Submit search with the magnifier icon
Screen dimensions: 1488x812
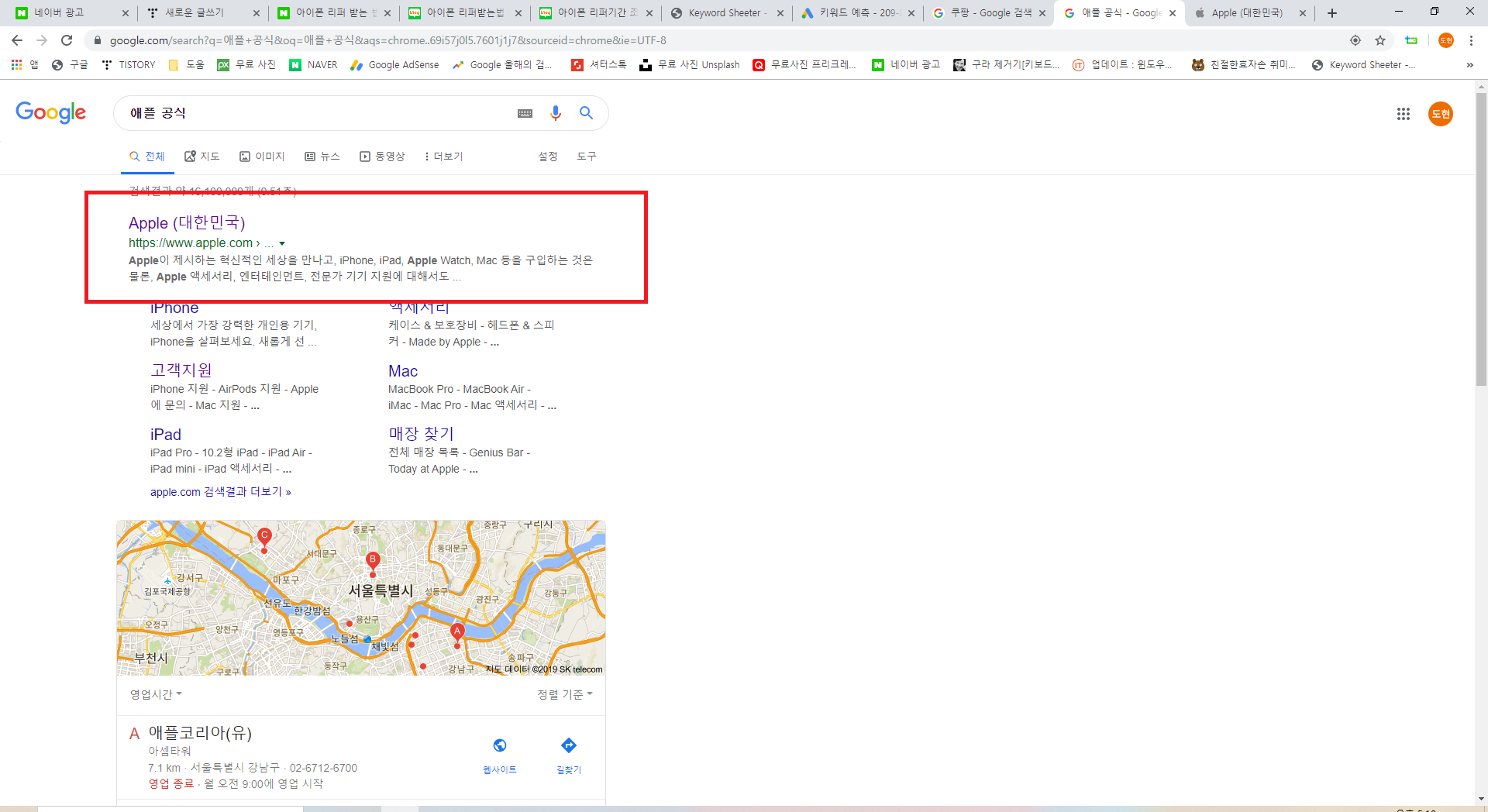587,113
